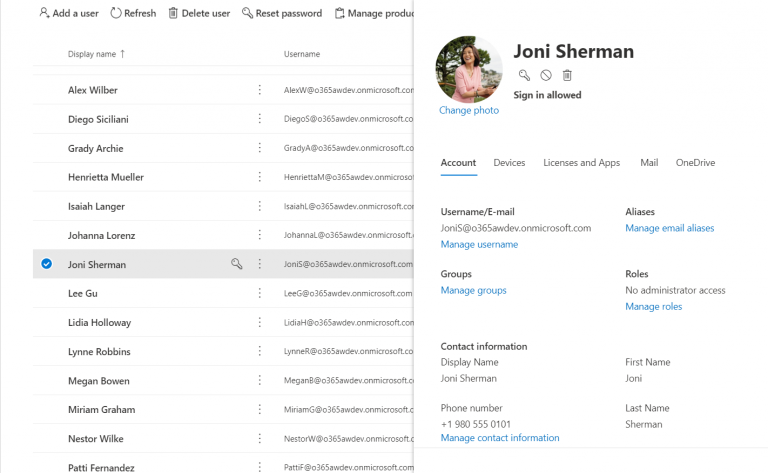Image resolution: width=768 pixels, height=473 pixels.
Task: Sort by Display name column header
Action: pos(96,54)
